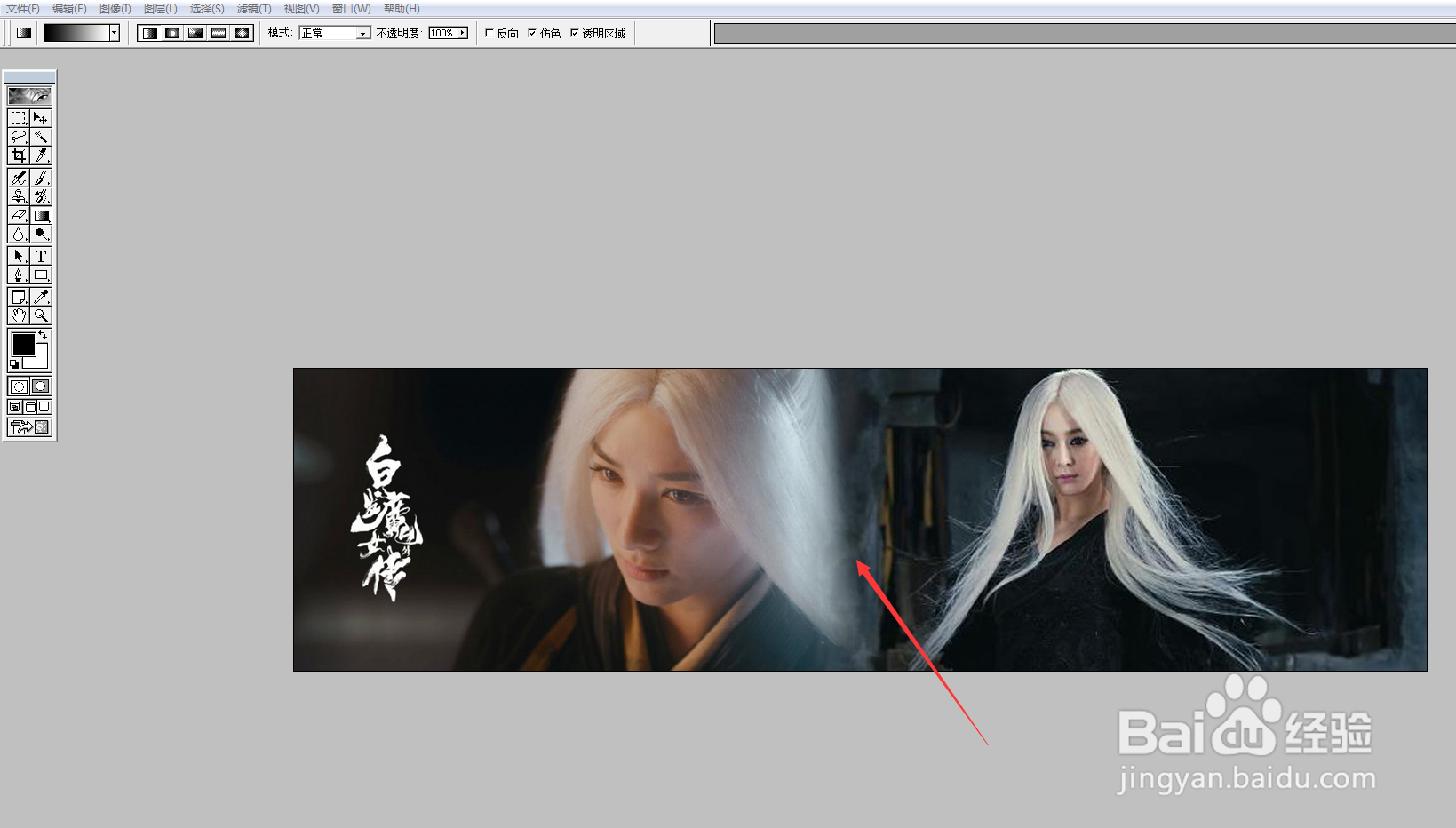Viewport: 1456px width, 828px height.
Task: Open the 编辑(E) menu
Action: click(69, 9)
